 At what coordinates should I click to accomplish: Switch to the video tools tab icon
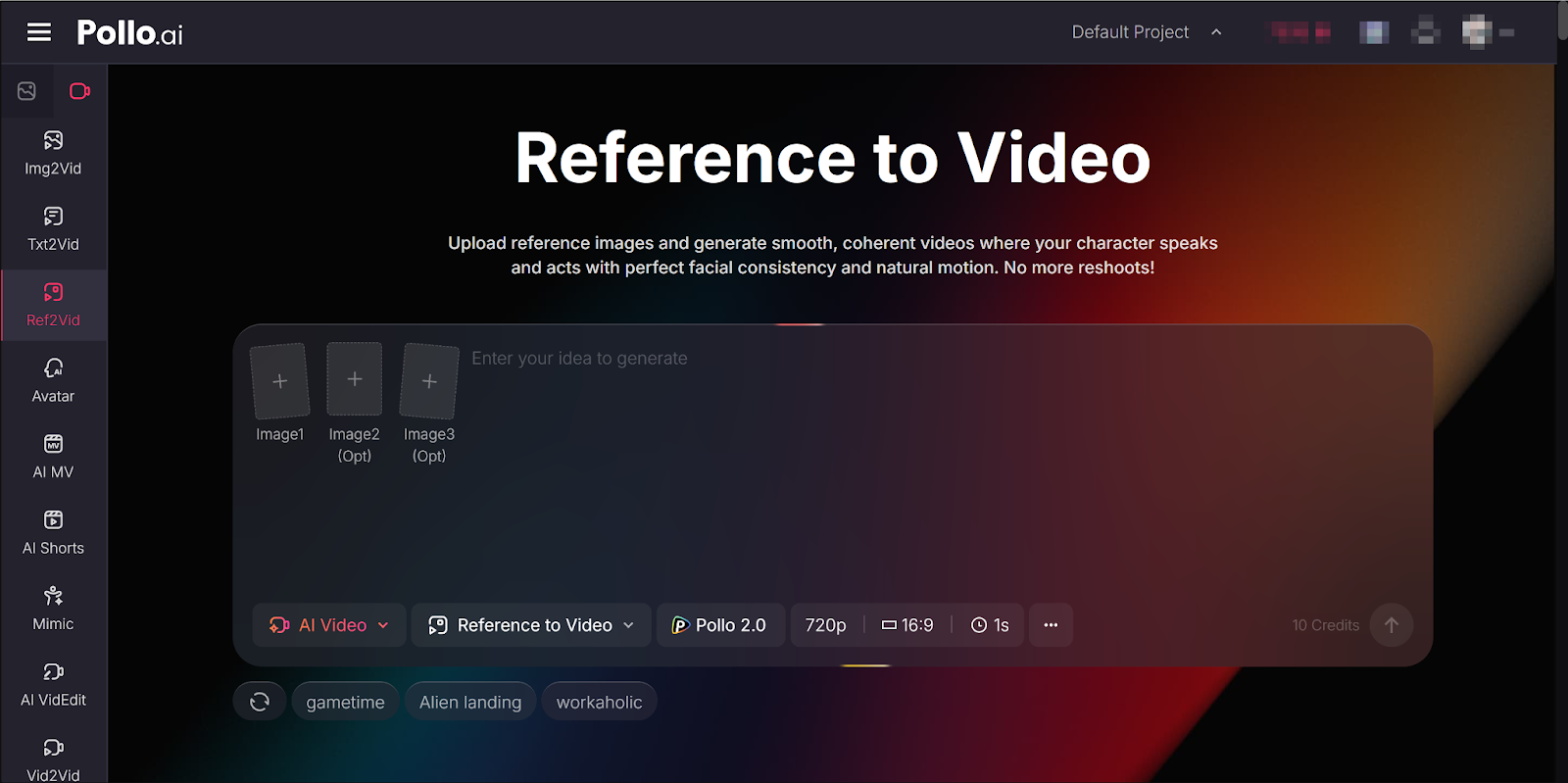click(x=79, y=91)
